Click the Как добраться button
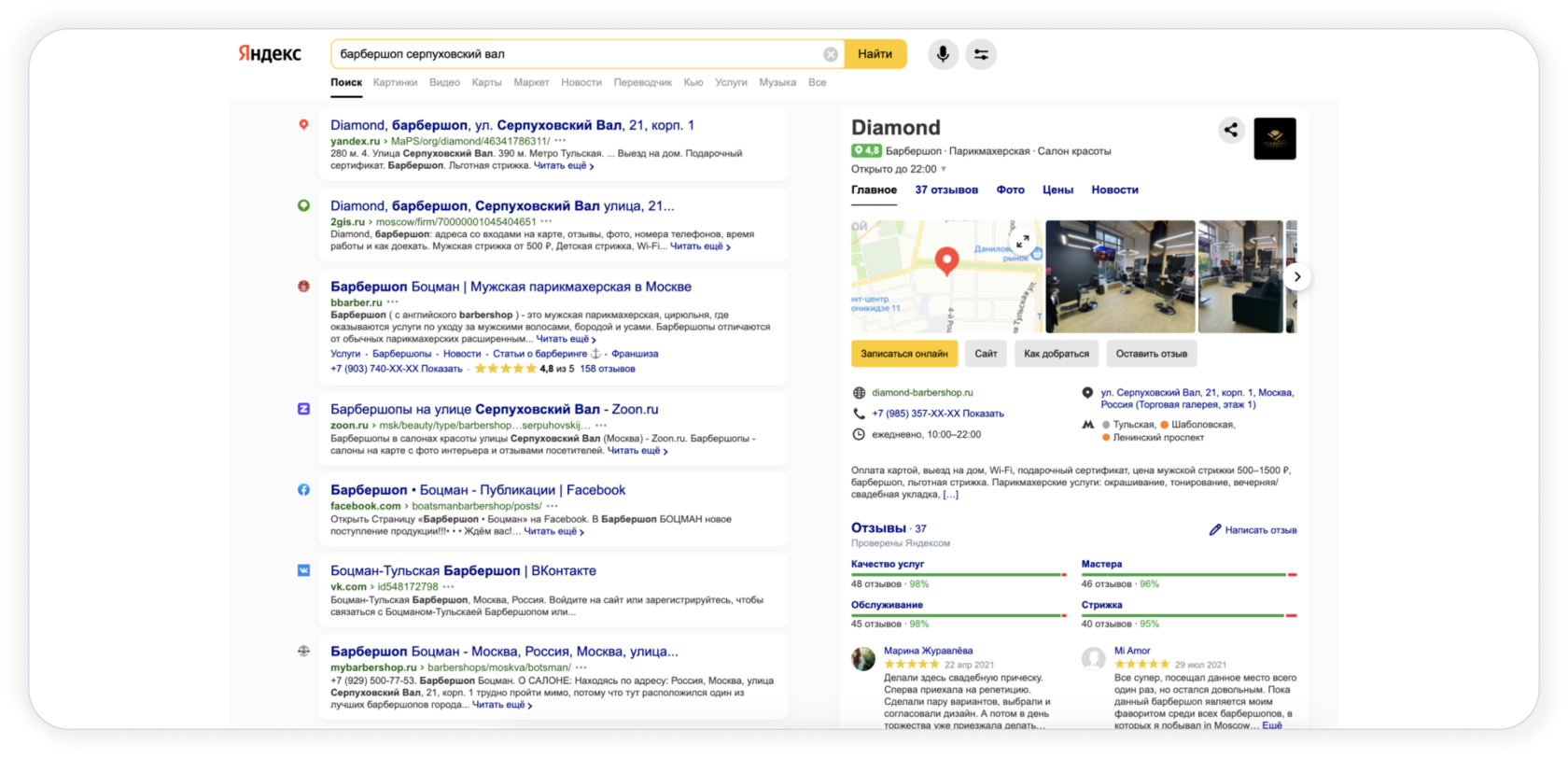Screen dimensions: 1568x758 click(x=1056, y=354)
